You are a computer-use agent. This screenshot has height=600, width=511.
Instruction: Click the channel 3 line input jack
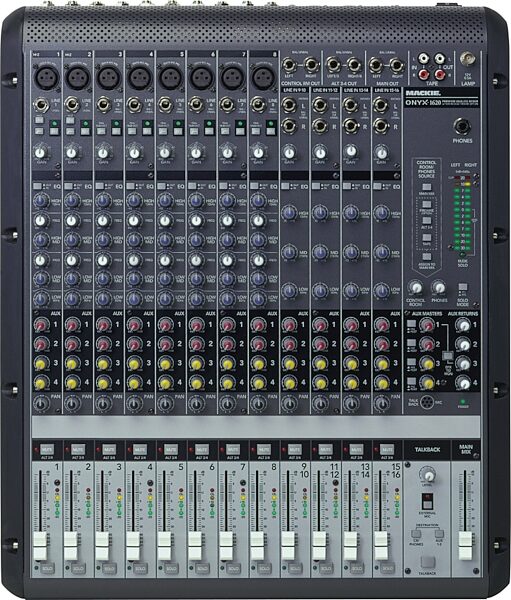pos(103,104)
